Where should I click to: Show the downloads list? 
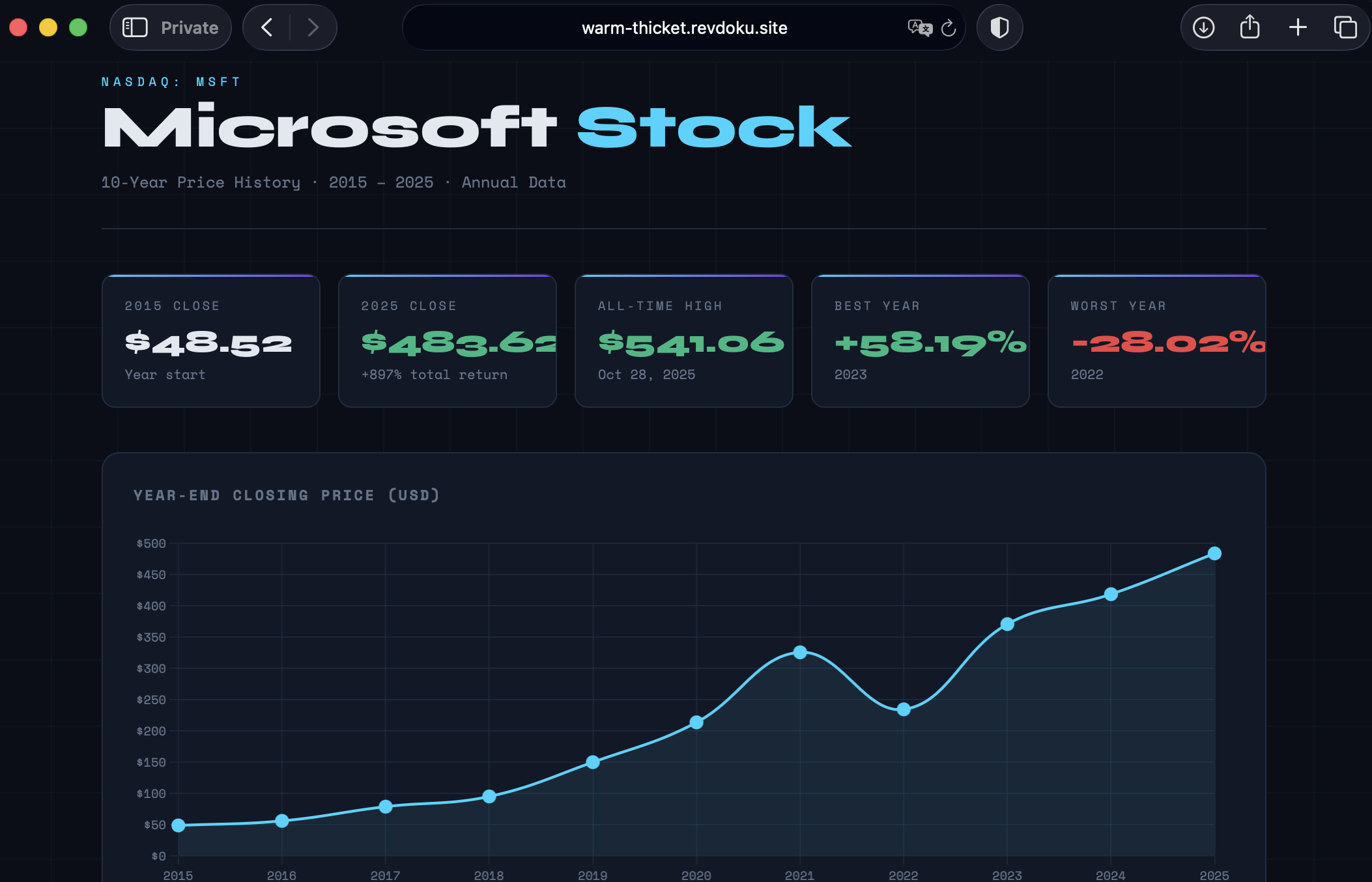1203,27
